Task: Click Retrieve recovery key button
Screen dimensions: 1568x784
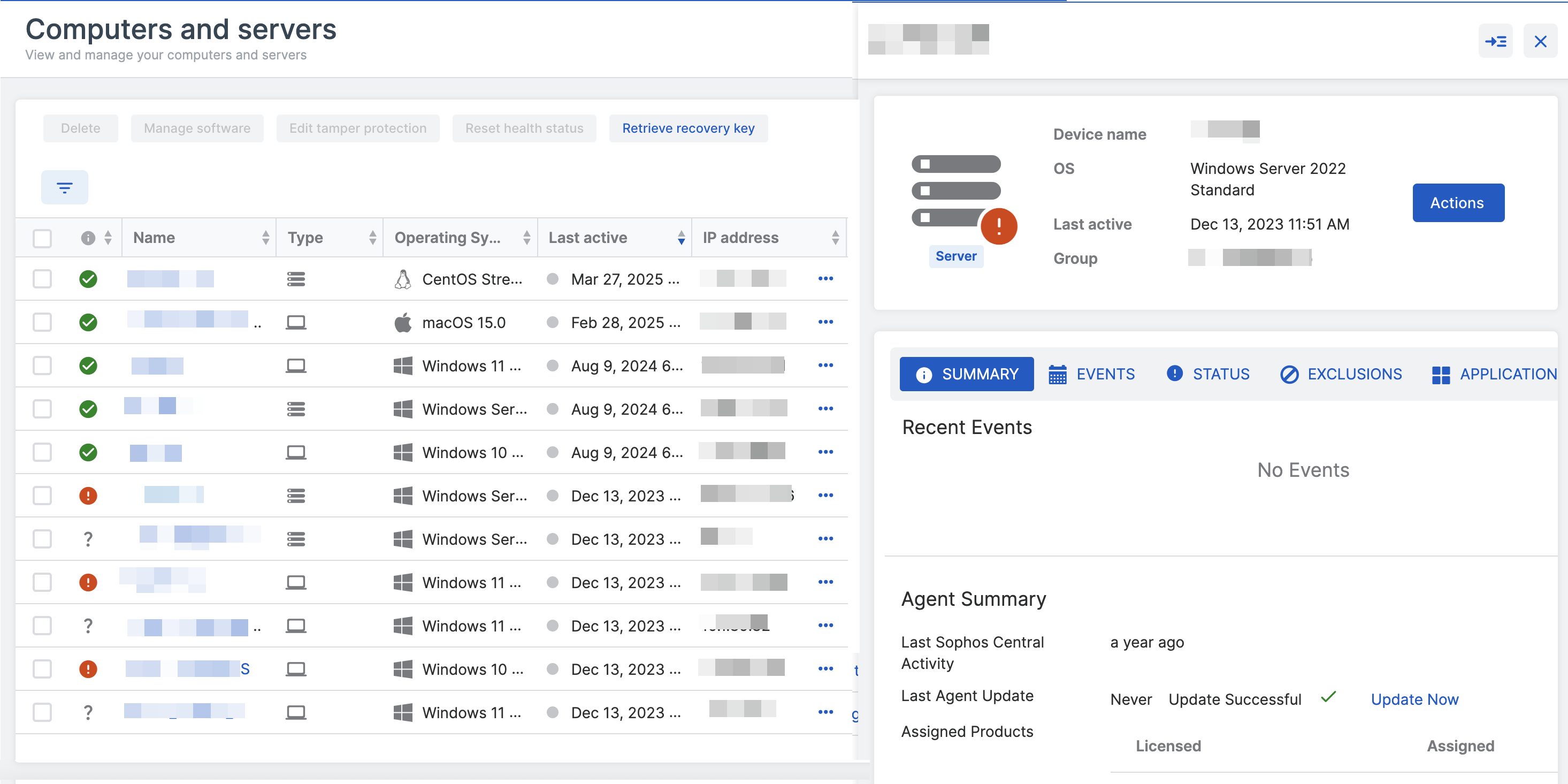Action: point(688,128)
